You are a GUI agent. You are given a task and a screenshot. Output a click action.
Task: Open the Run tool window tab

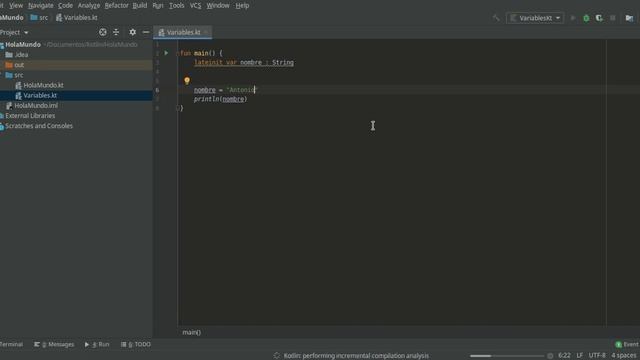click(x=97, y=344)
